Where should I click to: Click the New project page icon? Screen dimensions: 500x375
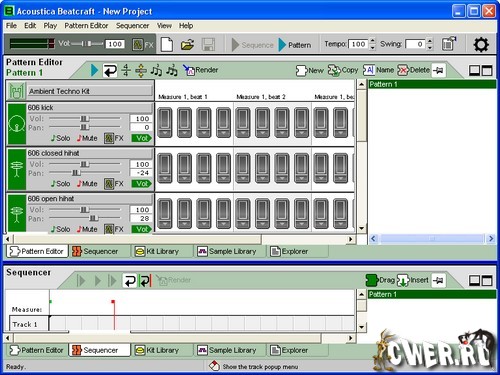click(167, 44)
